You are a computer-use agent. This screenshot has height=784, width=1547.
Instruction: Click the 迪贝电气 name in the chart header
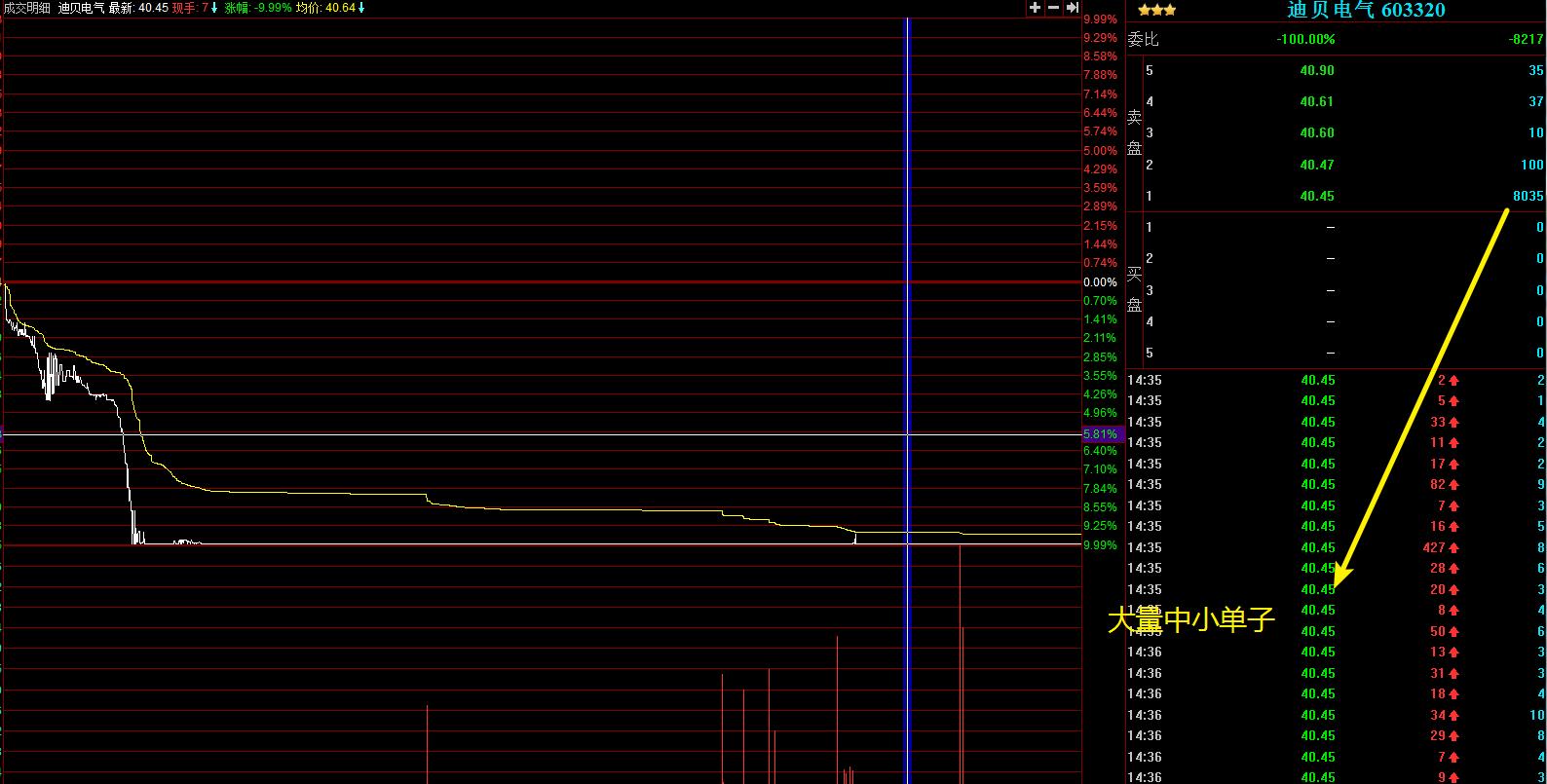[81, 8]
